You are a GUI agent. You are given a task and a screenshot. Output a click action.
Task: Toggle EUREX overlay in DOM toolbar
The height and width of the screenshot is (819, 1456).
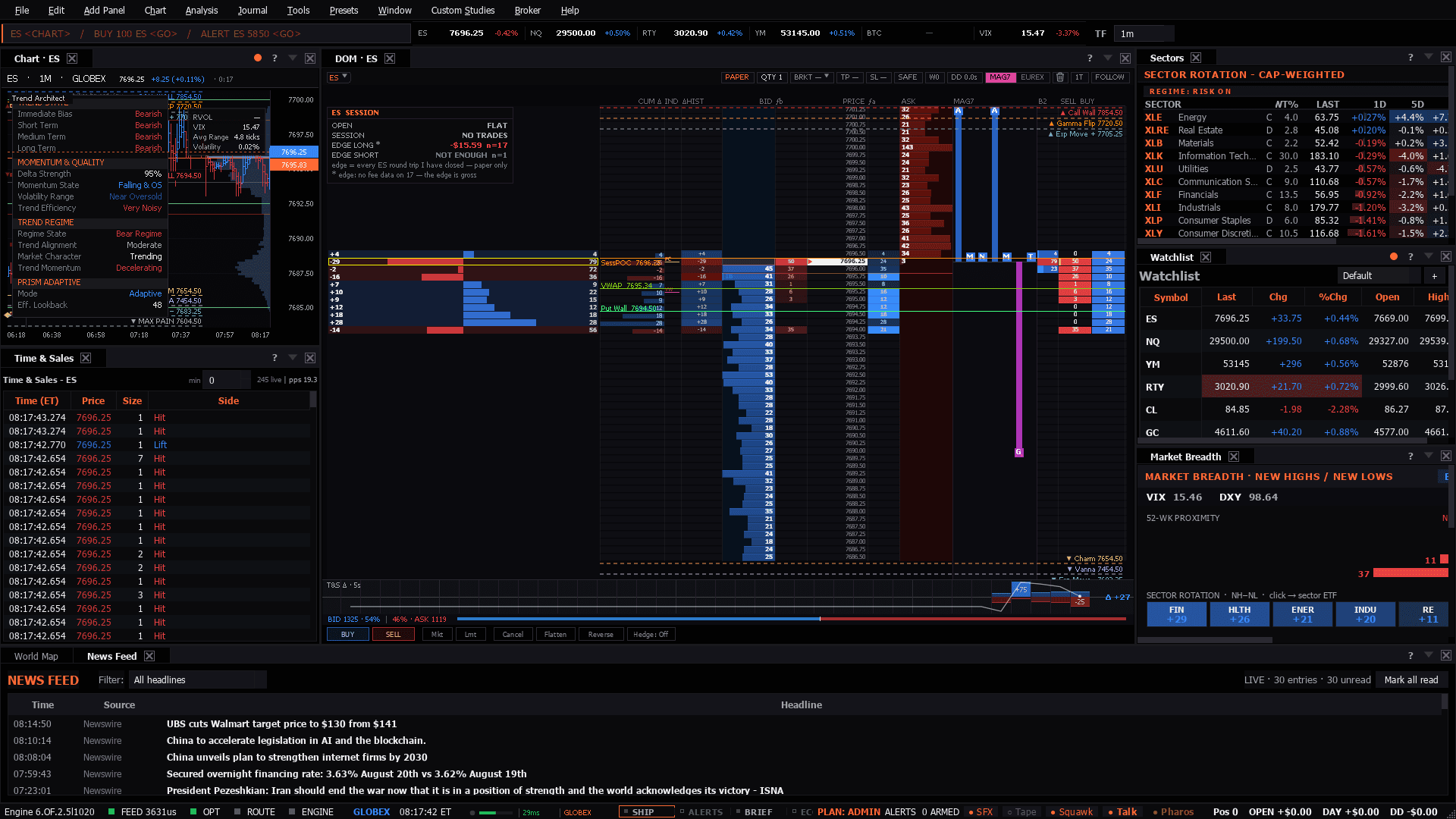(x=1032, y=77)
